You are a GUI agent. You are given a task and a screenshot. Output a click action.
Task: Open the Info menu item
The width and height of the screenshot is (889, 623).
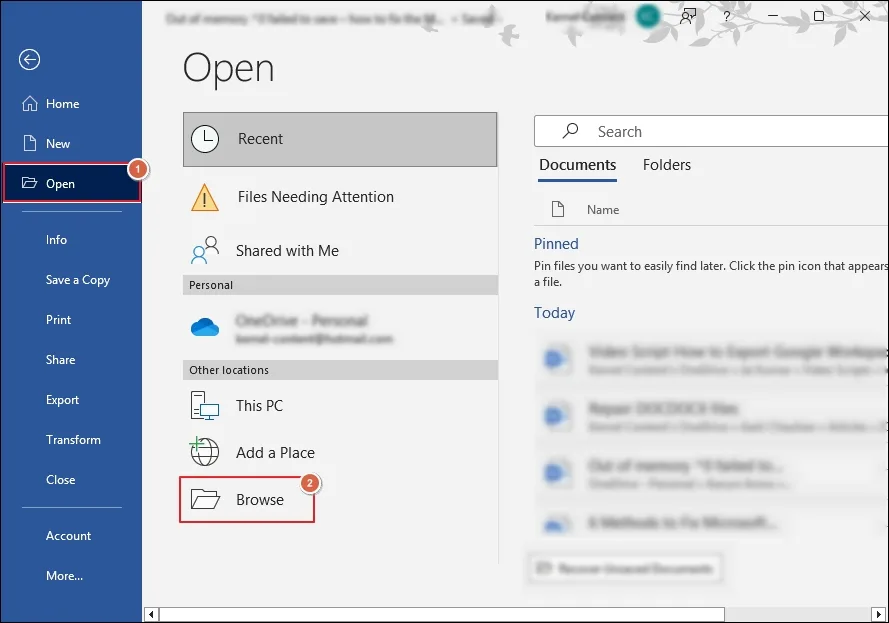click(x=56, y=240)
